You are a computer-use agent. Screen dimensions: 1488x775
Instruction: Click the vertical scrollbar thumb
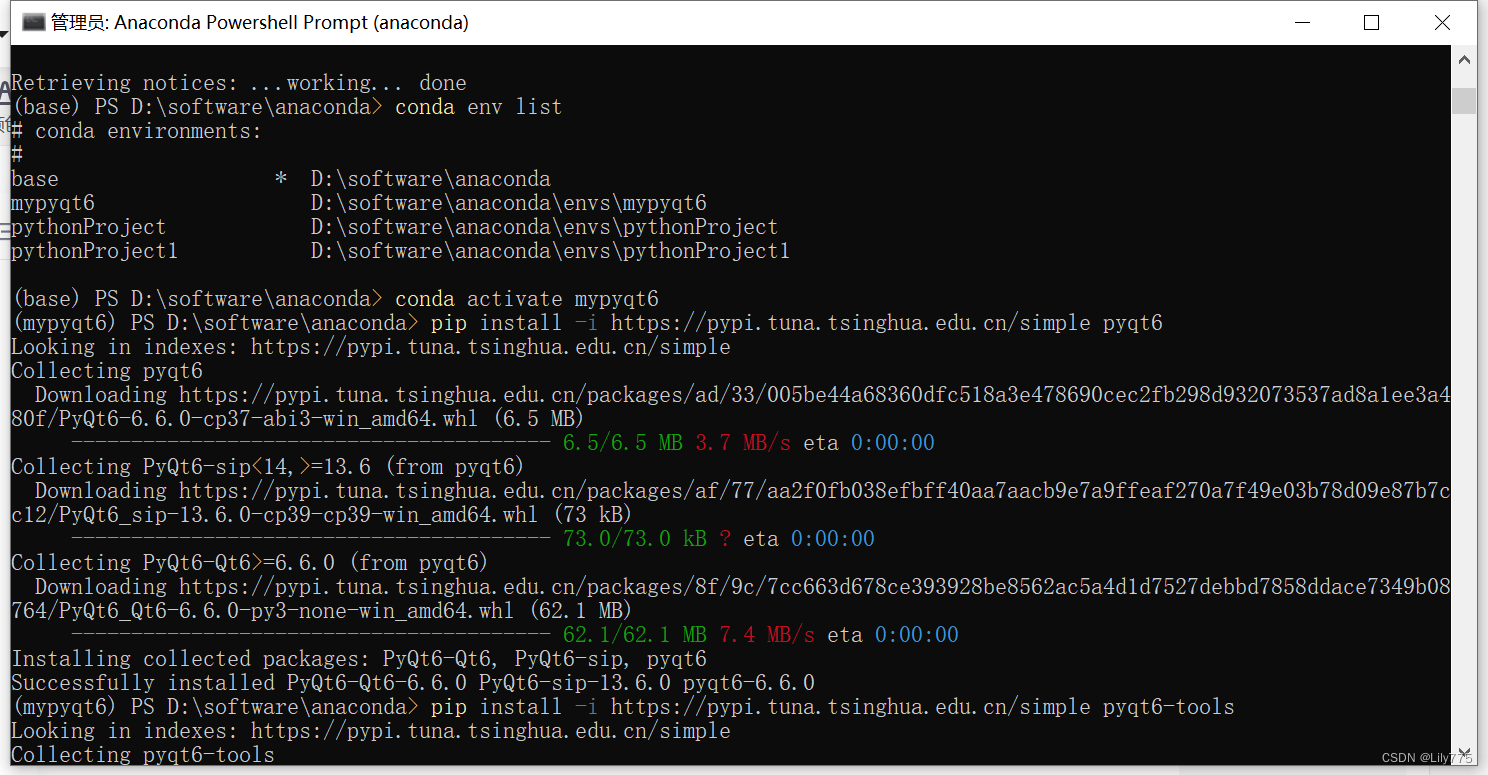point(1464,100)
